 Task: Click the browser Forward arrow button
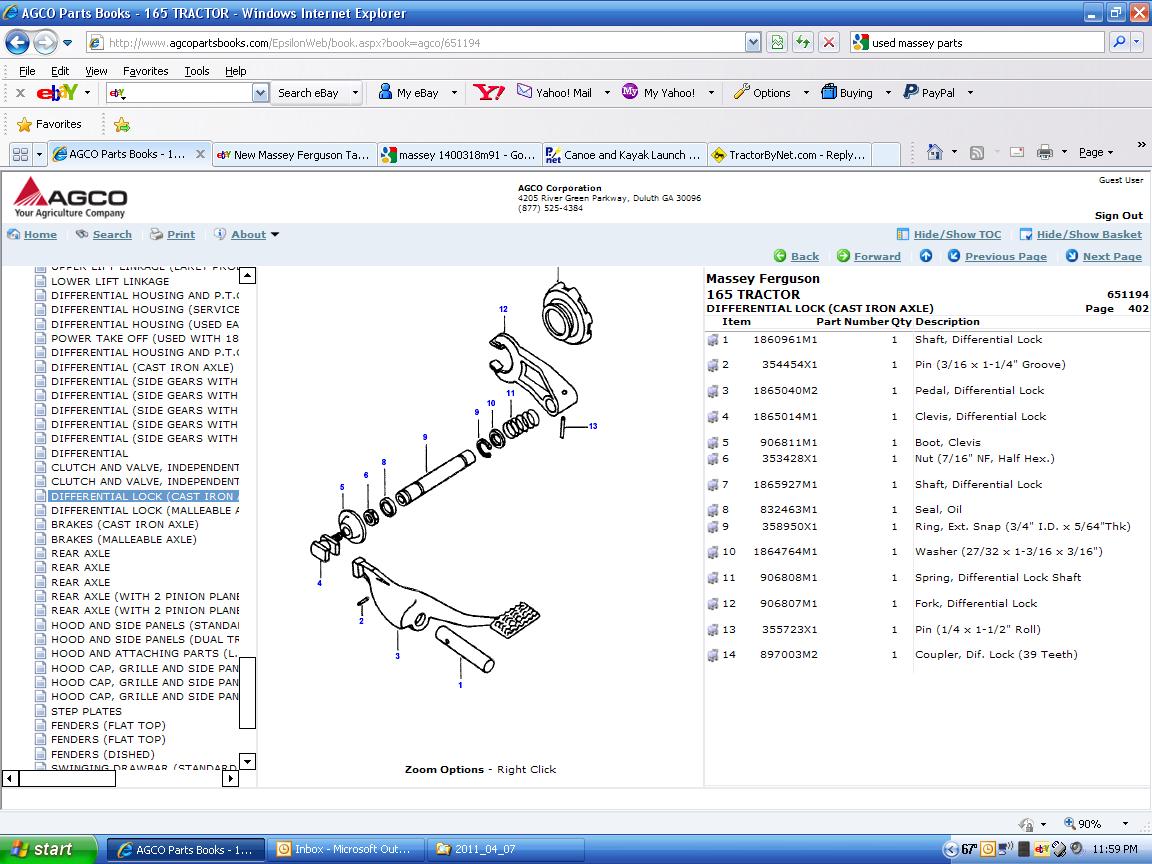(x=45, y=43)
